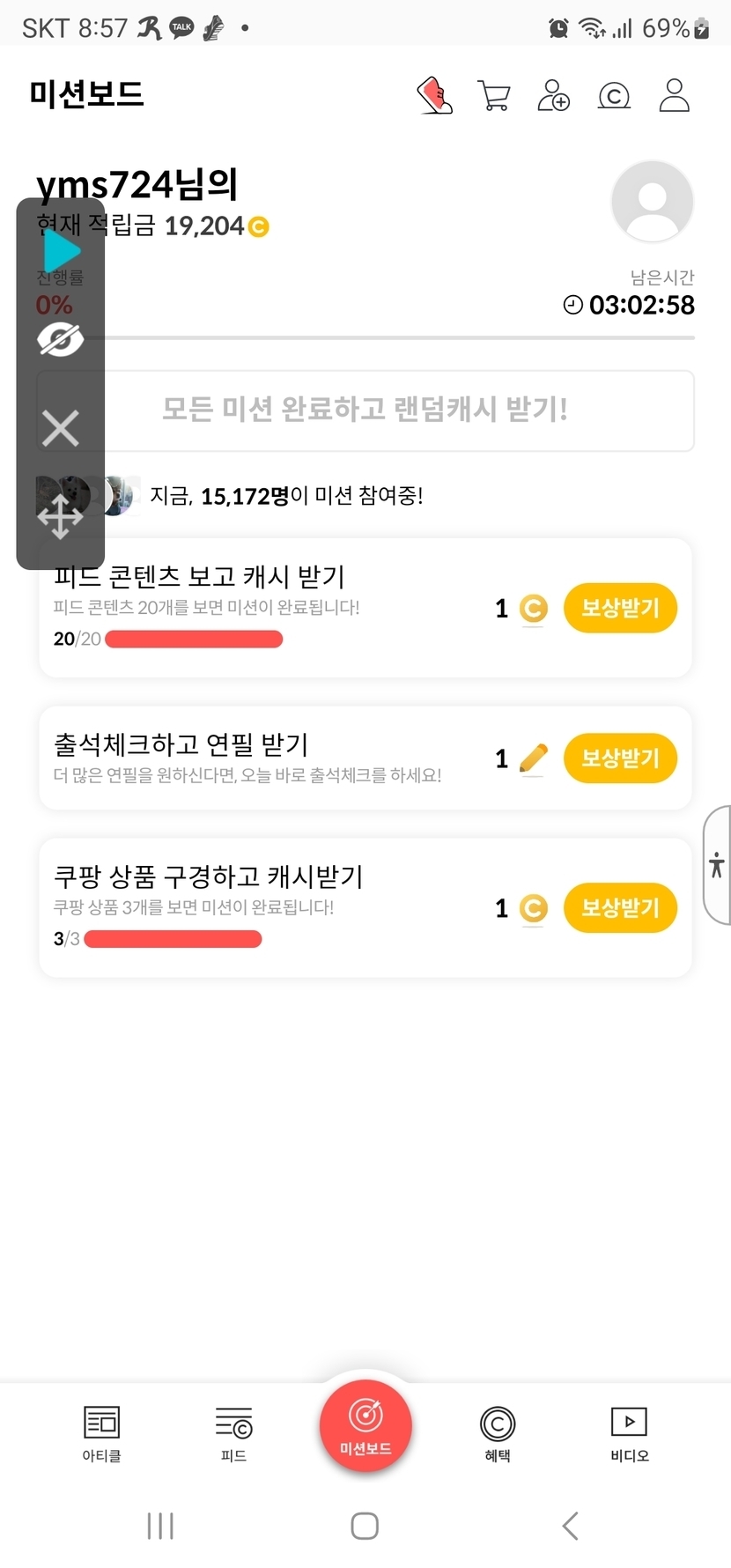Tap the move arrows icon on overlay
The height and width of the screenshot is (1568, 731).
pos(60,516)
